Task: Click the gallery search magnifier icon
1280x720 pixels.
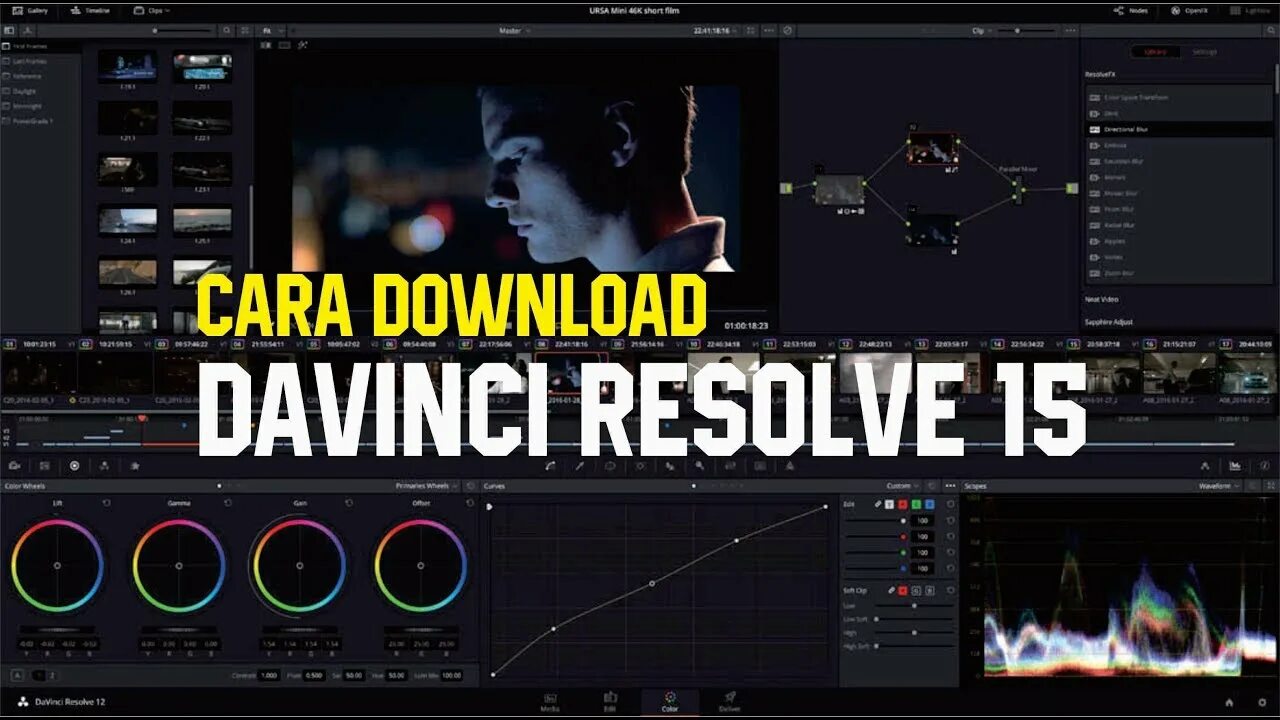Action: coord(228,31)
